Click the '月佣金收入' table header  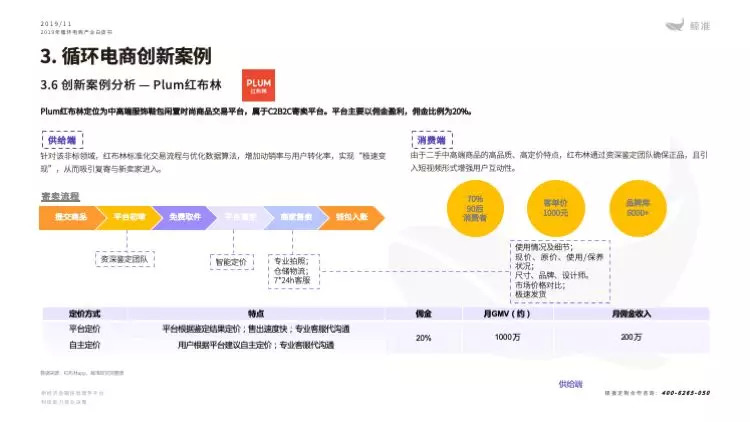click(x=631, y=314)
